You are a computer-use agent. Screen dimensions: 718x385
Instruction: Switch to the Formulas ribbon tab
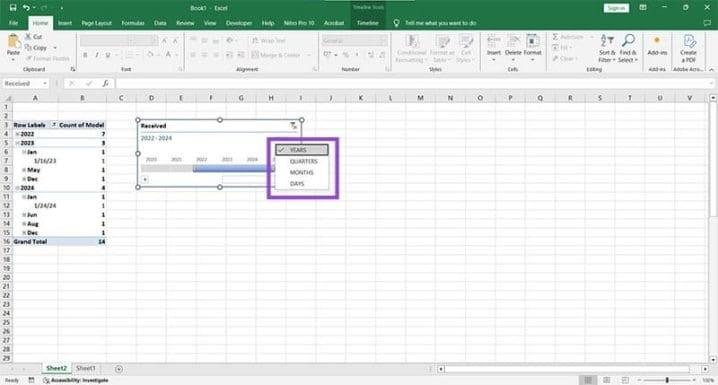[133, 23]
